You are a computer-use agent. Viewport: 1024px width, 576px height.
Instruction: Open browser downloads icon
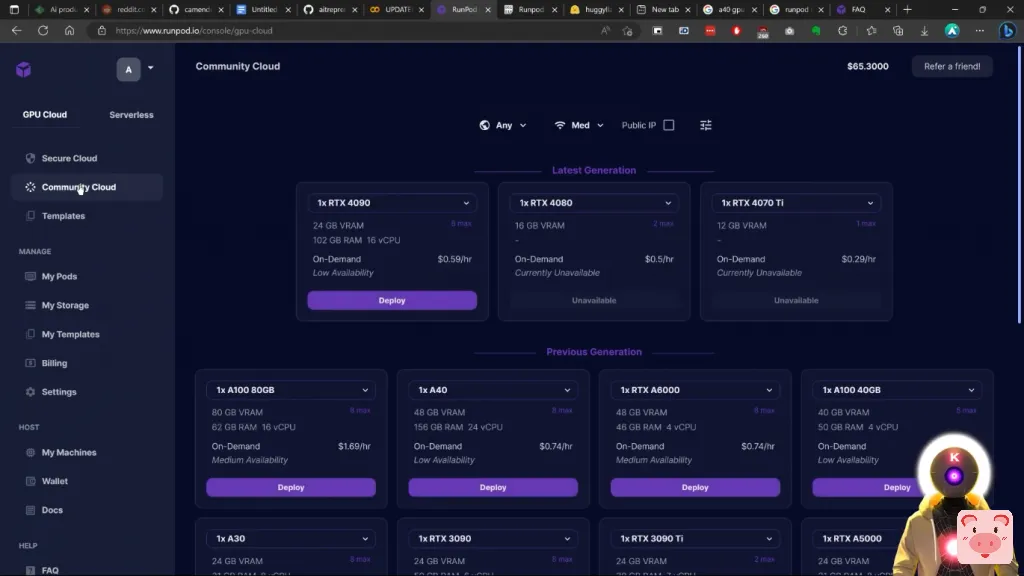[x=924, y=31]
